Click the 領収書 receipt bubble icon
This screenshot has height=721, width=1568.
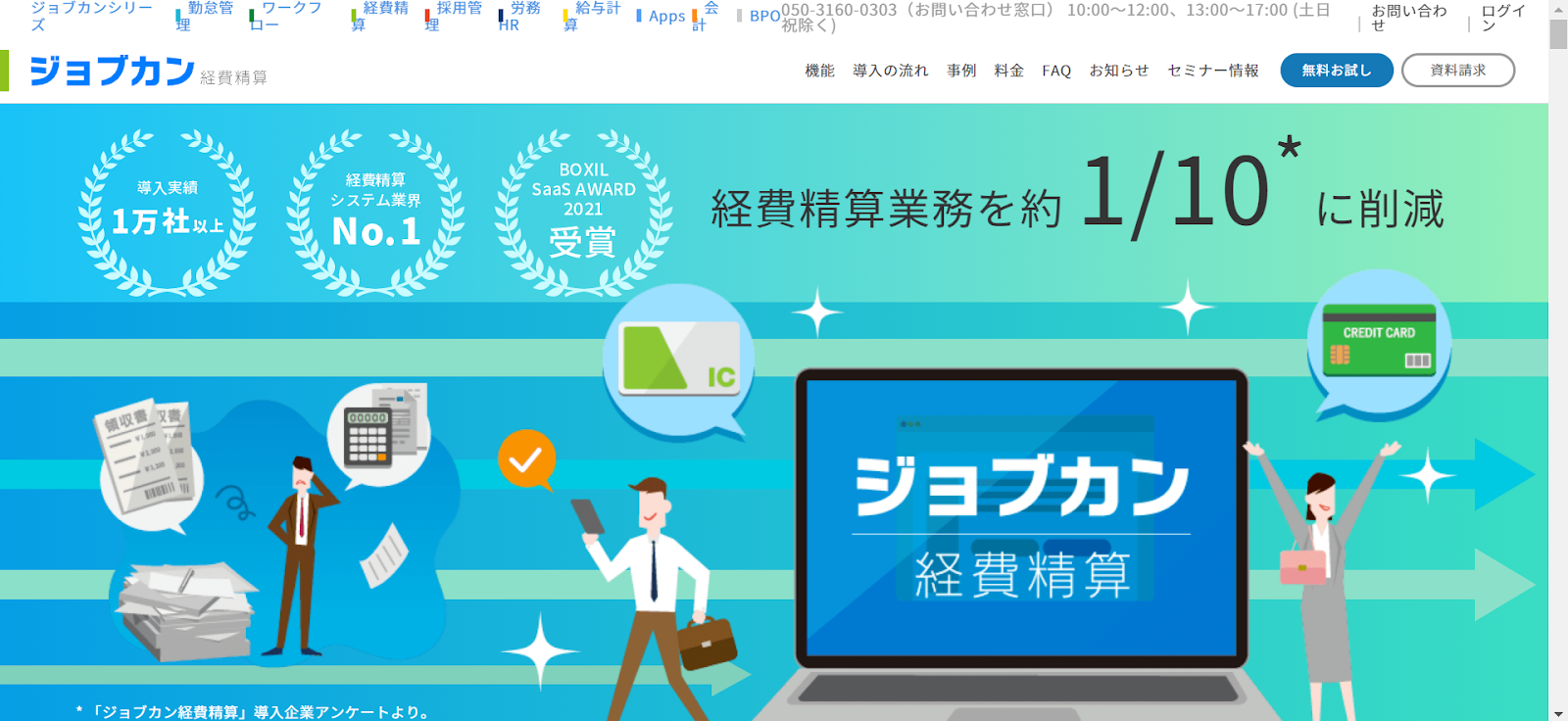coord(149,464)
